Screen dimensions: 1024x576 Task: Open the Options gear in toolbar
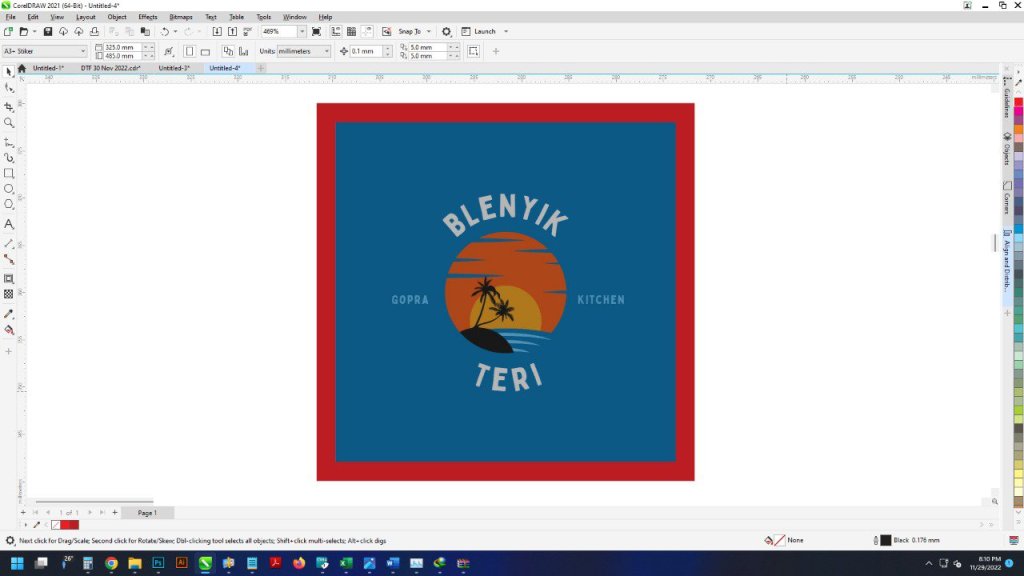(446, 32)
